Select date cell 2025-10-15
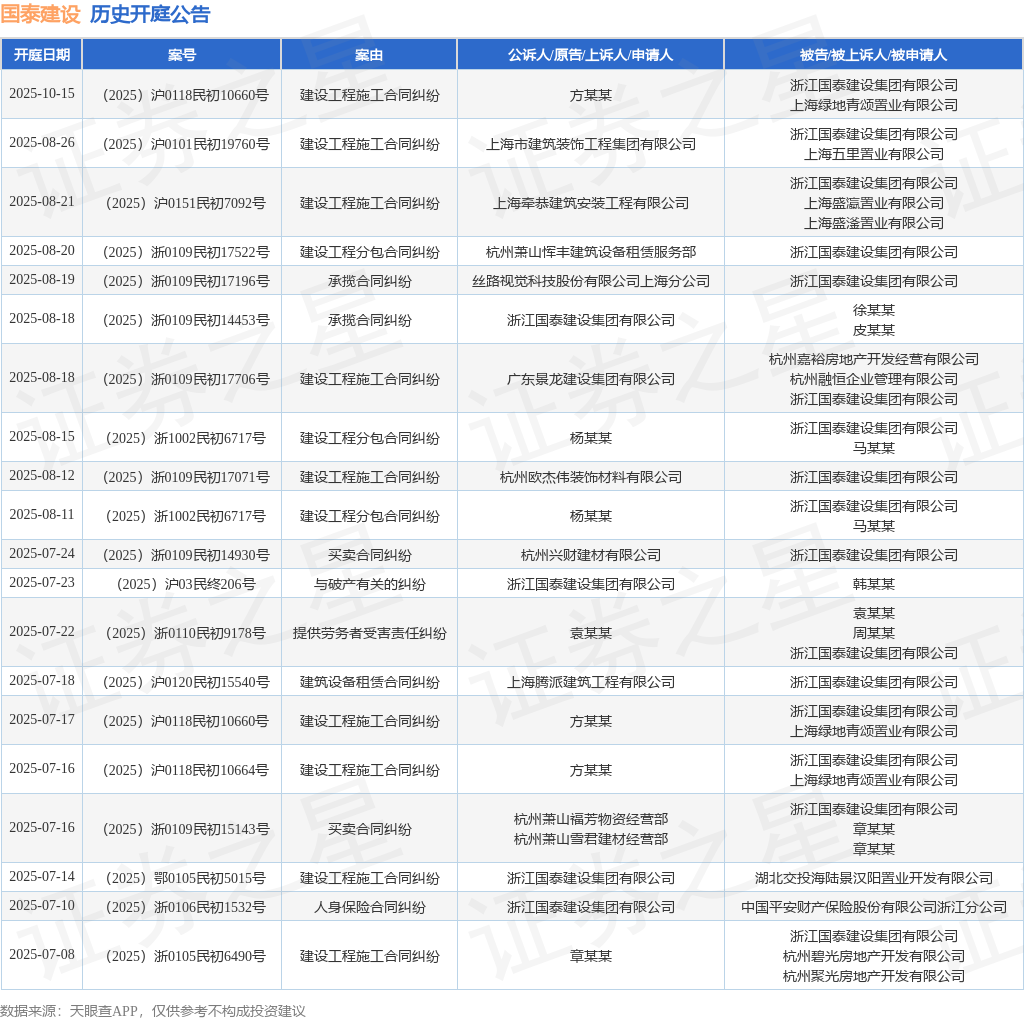This screenshot has height=1020, width=1024. coord(42,93)
